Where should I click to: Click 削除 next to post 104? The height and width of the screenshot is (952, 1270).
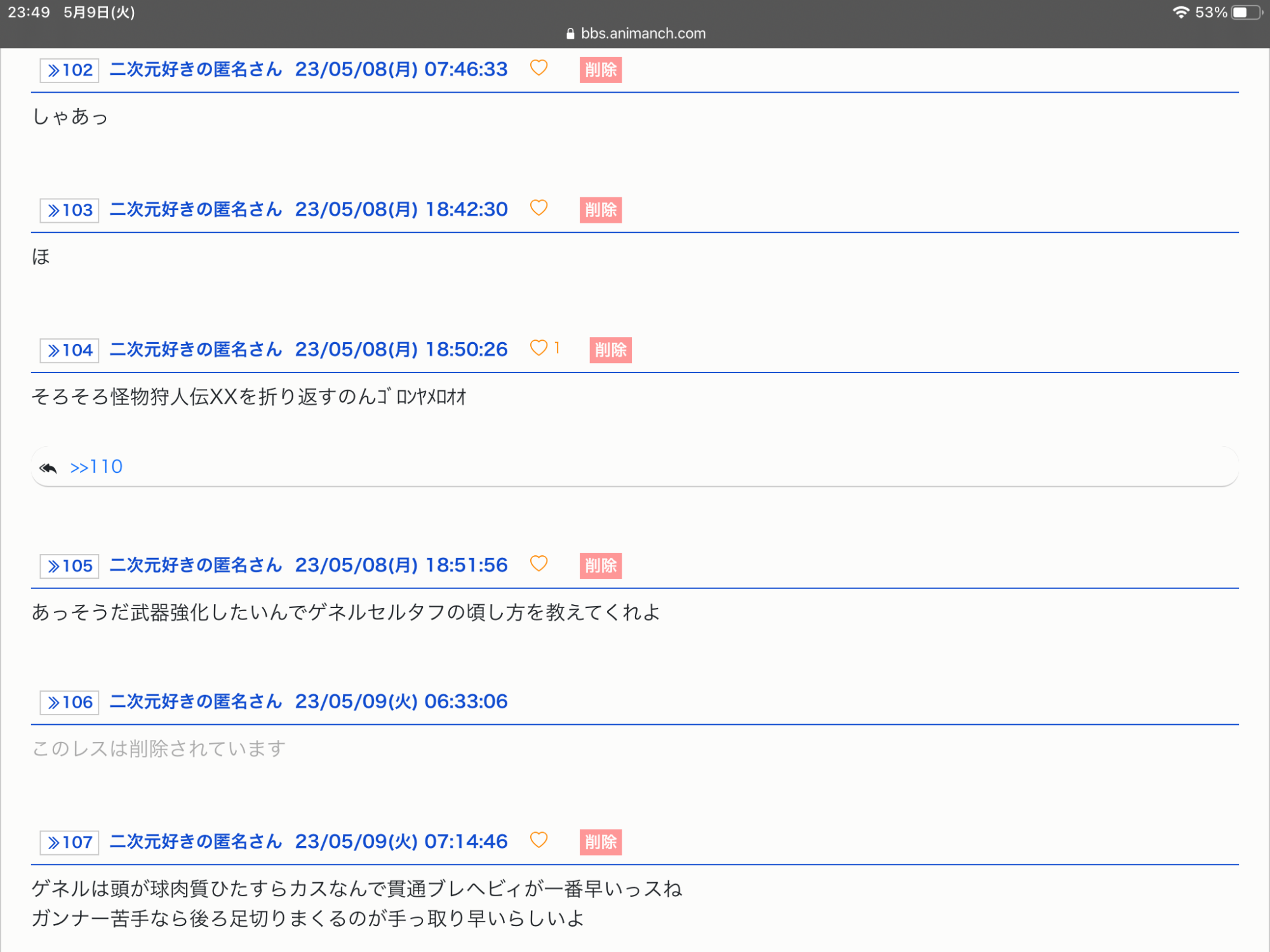tap(610, 350)
